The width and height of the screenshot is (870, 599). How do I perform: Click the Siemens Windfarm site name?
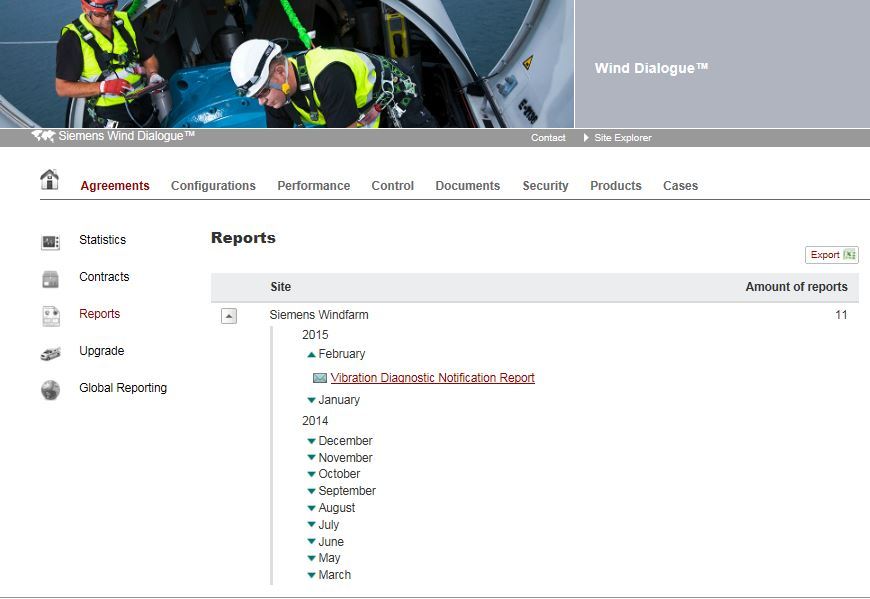click(x=319, y=315)
